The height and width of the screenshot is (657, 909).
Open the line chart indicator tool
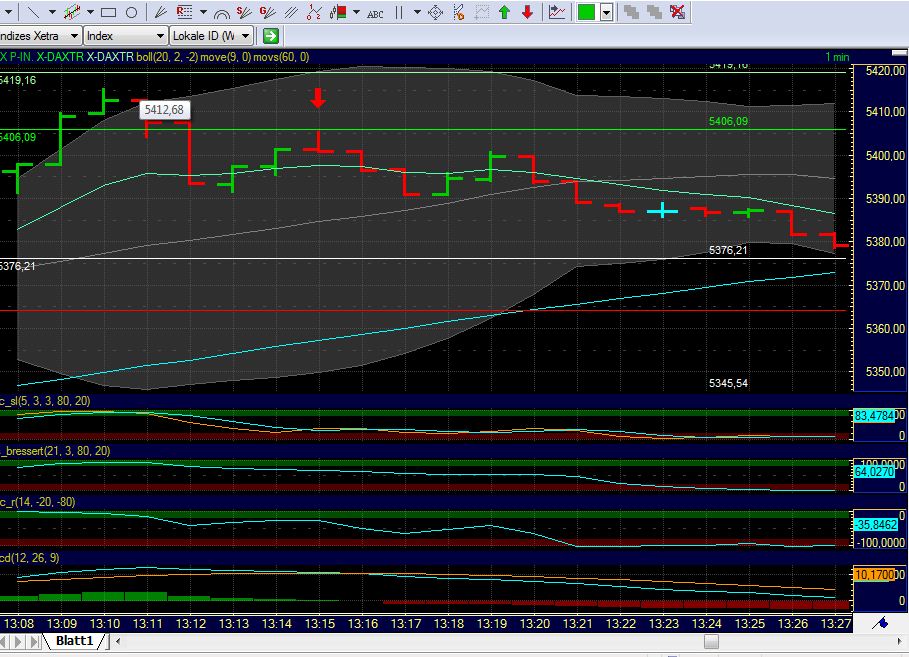(557, 12)
